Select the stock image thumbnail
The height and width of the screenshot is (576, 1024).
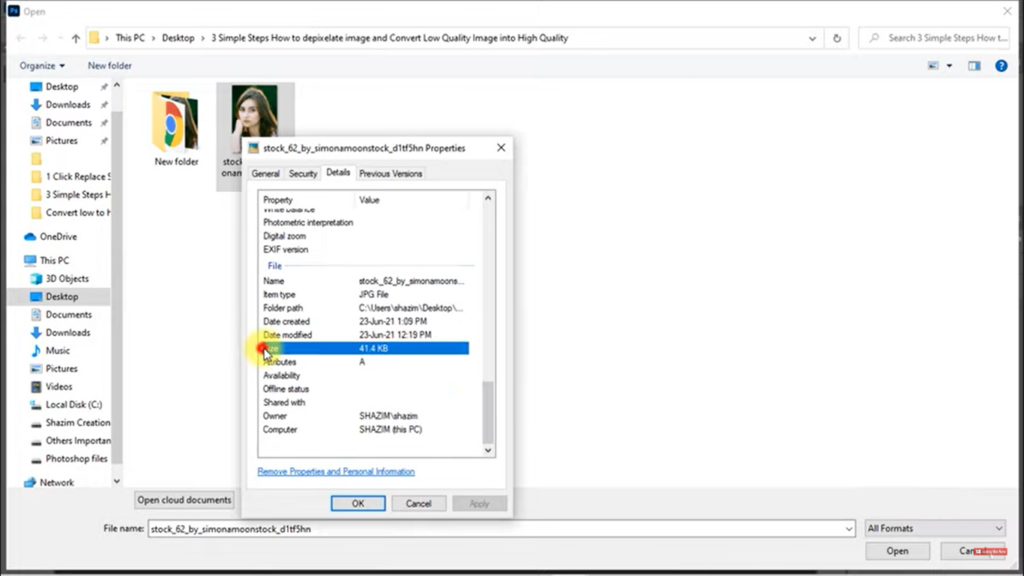click(255, 110)
